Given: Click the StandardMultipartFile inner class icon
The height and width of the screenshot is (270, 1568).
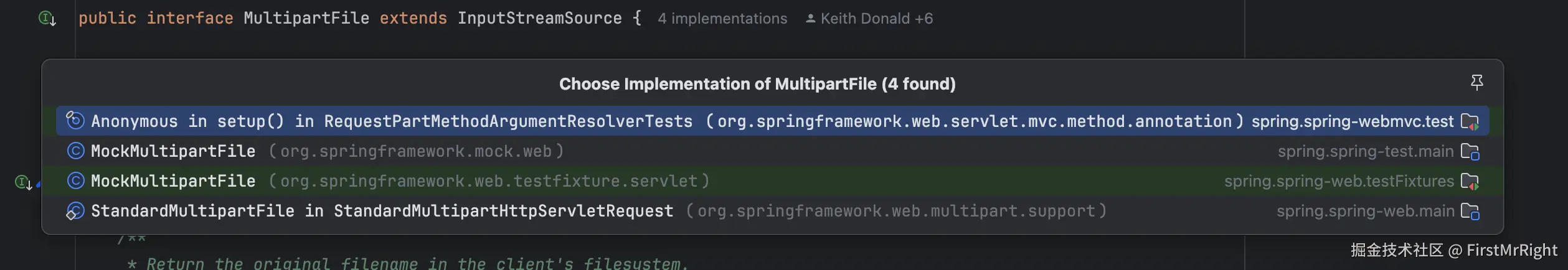Looking at the screenshot, I should [75, 211].
